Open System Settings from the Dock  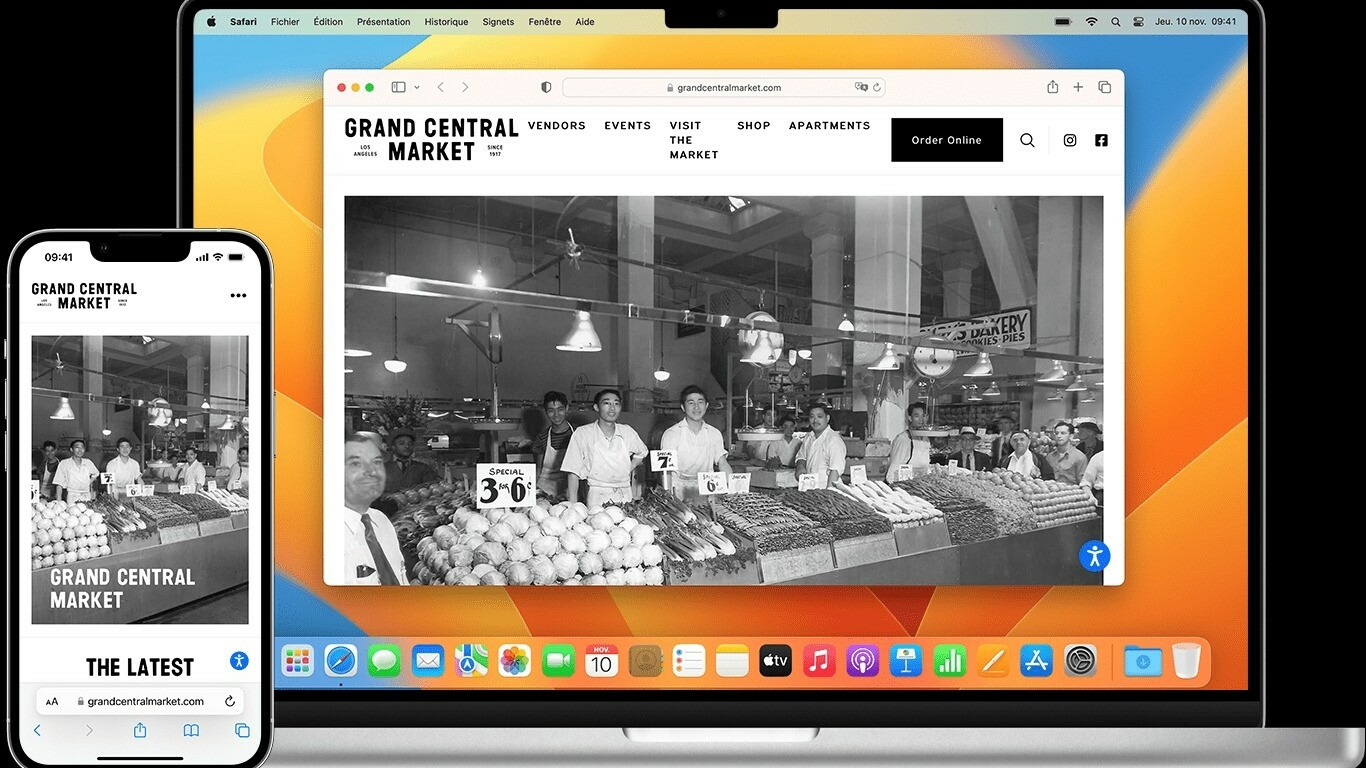click(x=1080, y=660)
